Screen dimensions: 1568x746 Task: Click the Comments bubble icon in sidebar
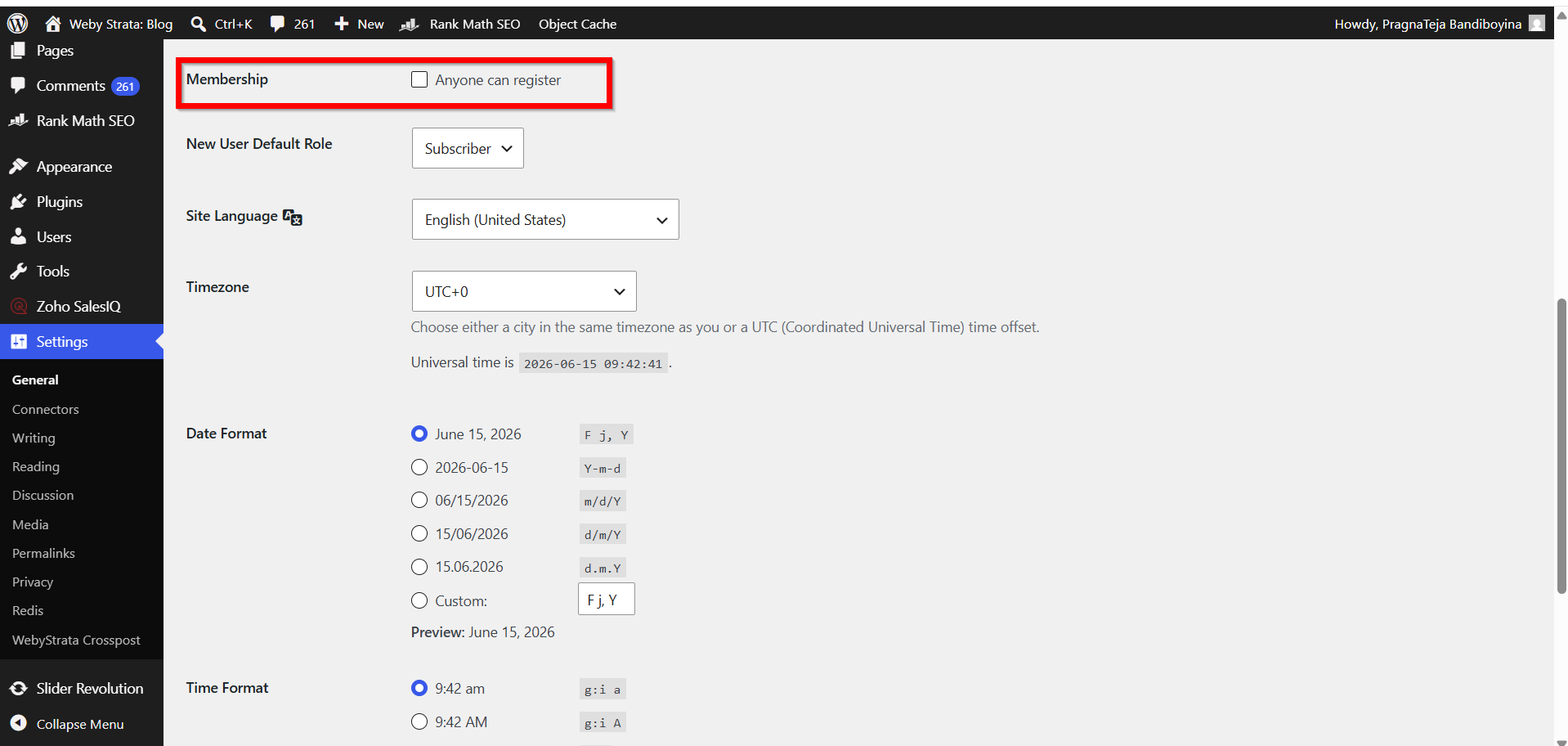tap(18, 85)
